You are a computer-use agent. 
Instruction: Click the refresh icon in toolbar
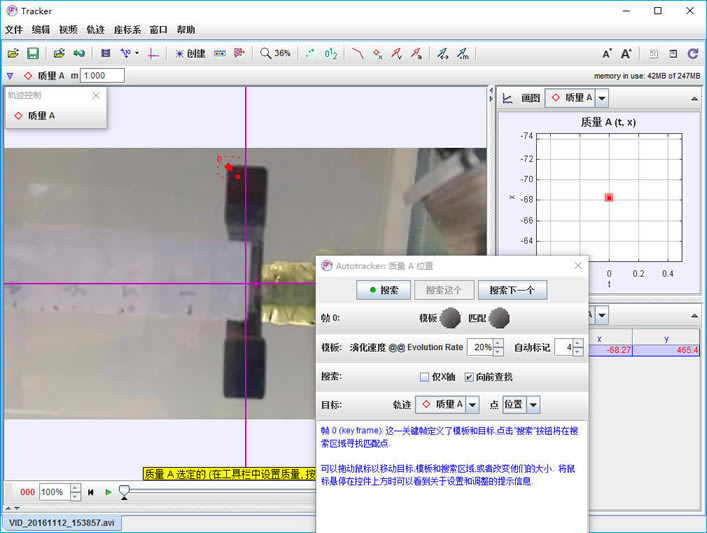(x=692, y=53)
